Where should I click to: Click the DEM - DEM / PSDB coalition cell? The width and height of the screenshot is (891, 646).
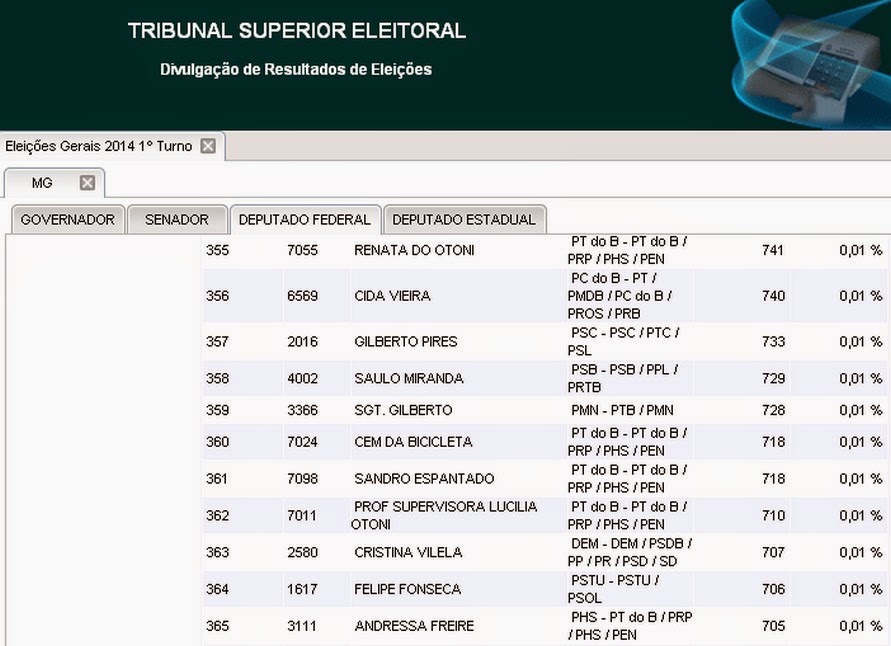[x=630, y=552]
